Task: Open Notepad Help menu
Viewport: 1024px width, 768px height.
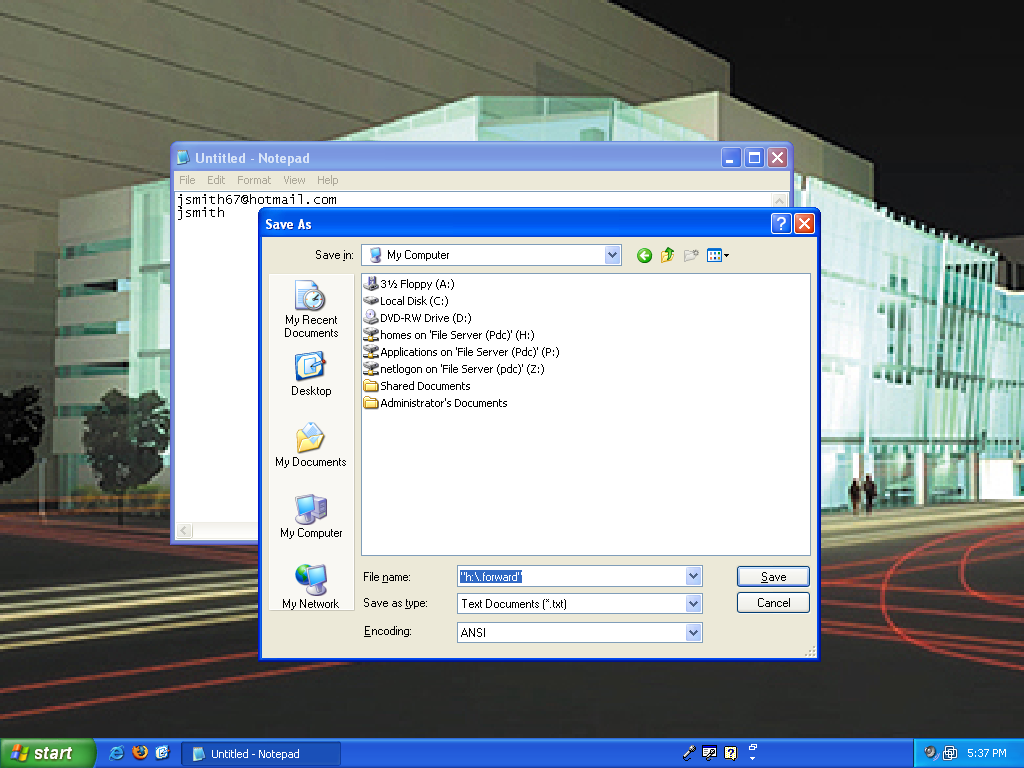Action: tap(328, 180)
